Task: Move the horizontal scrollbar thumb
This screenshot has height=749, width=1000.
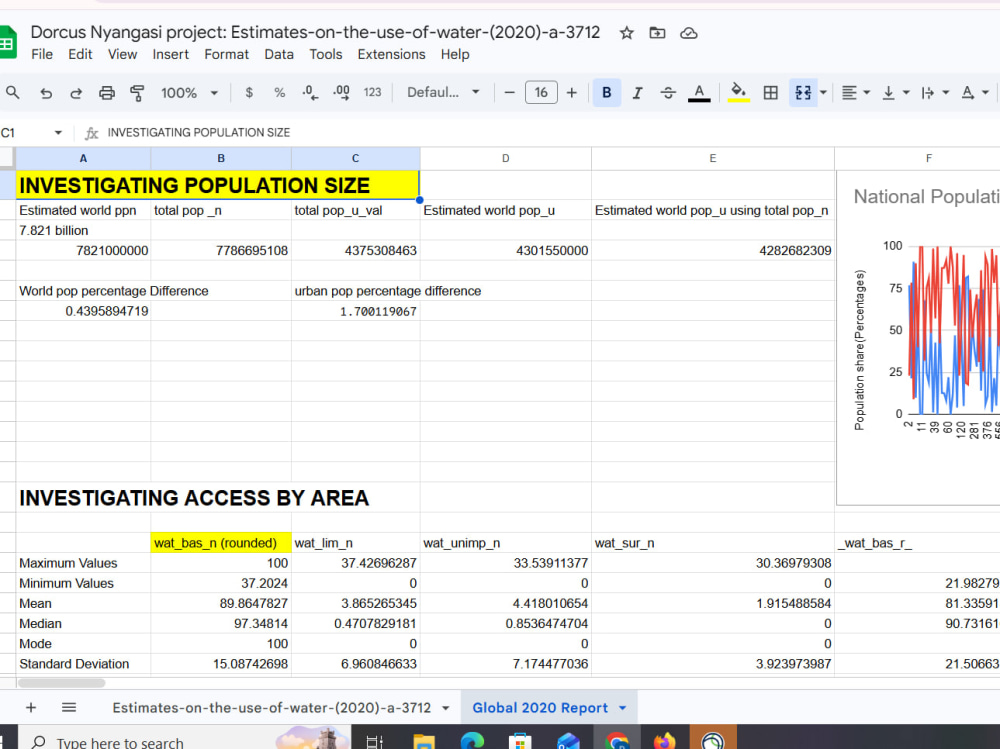Action: [x=61, y=683]
